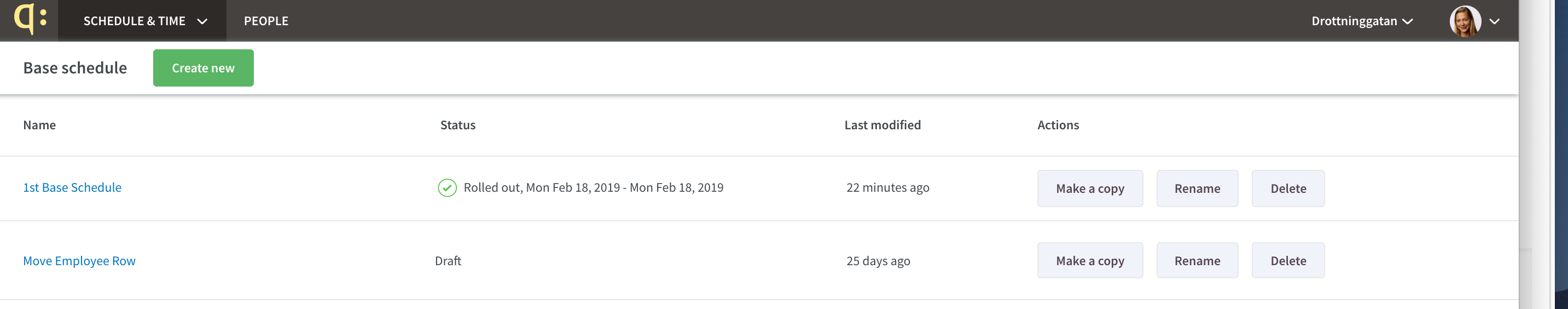Rename the 1st Base Schedule
Screen dimensions: 1568x309
tap(1197, 188)
